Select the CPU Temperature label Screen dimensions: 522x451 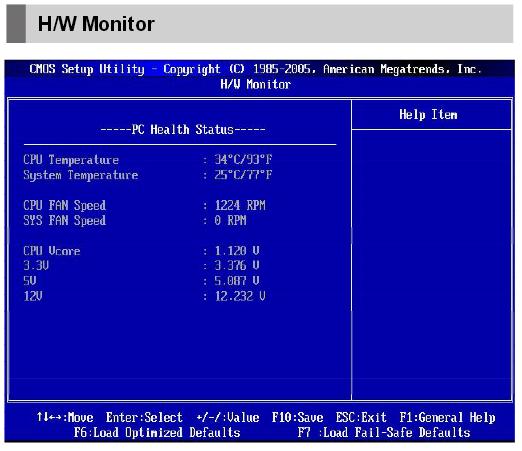pos(71,160)
